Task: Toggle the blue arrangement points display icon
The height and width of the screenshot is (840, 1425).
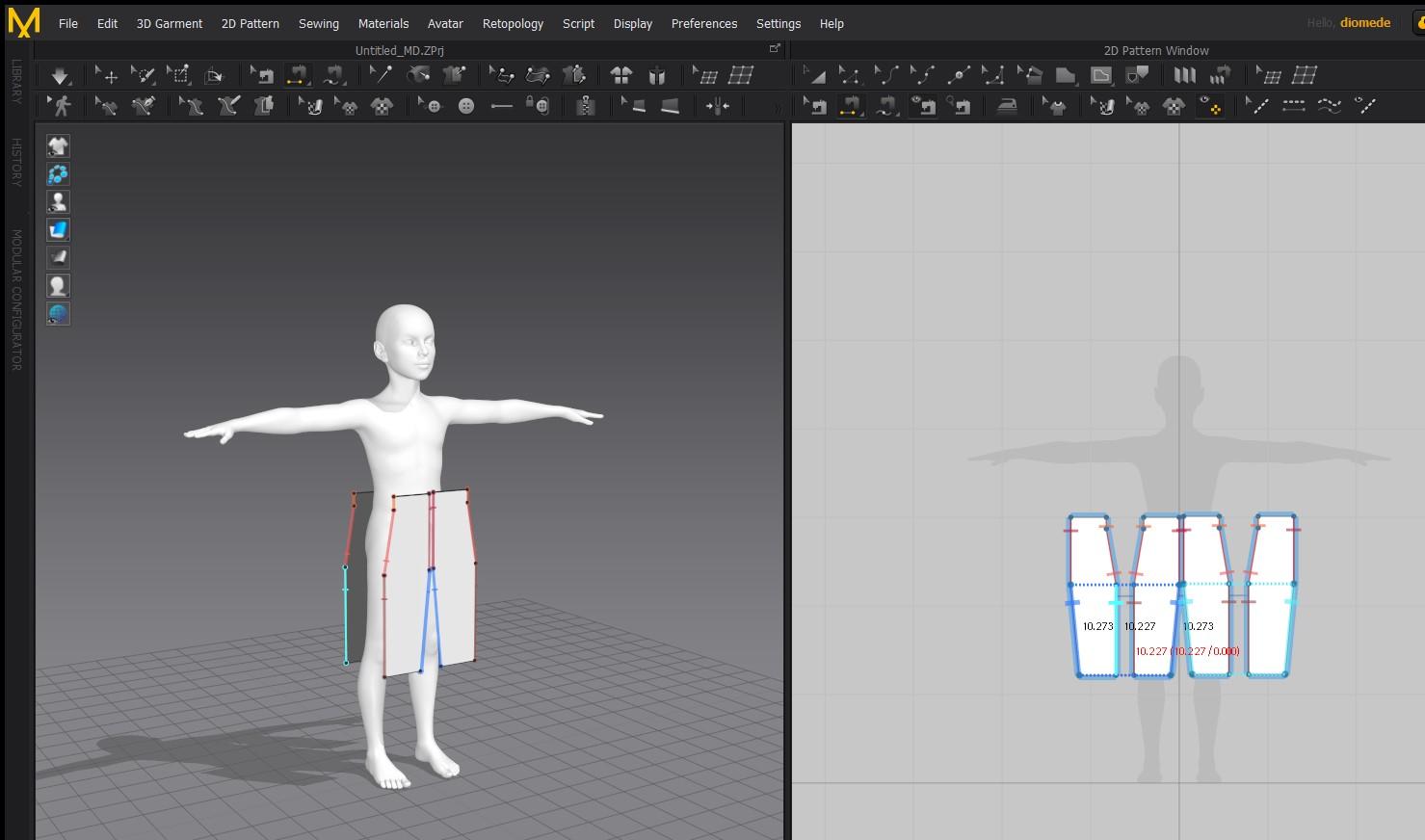Action: (x=58, y=173)
